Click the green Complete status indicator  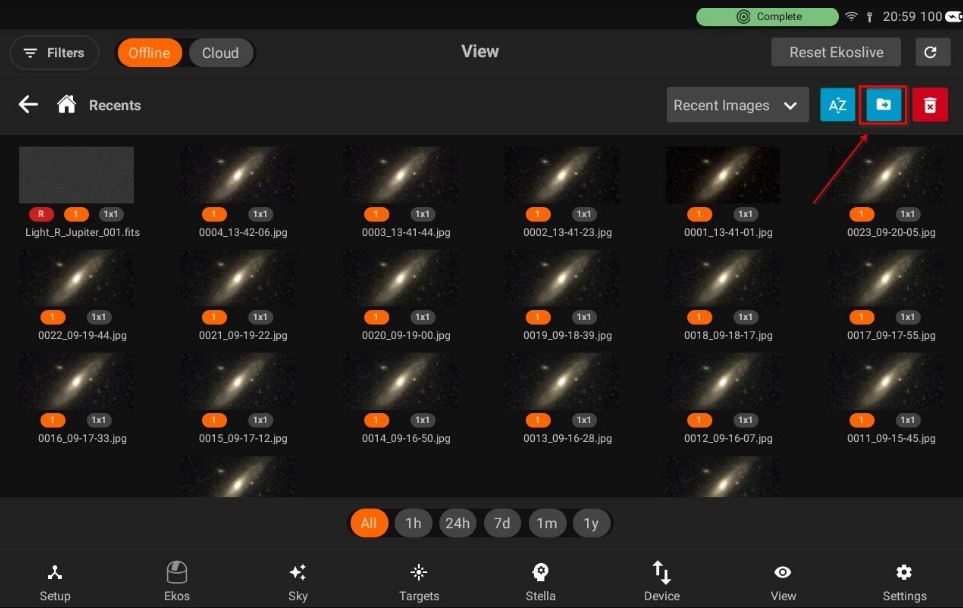pos(767,17)
